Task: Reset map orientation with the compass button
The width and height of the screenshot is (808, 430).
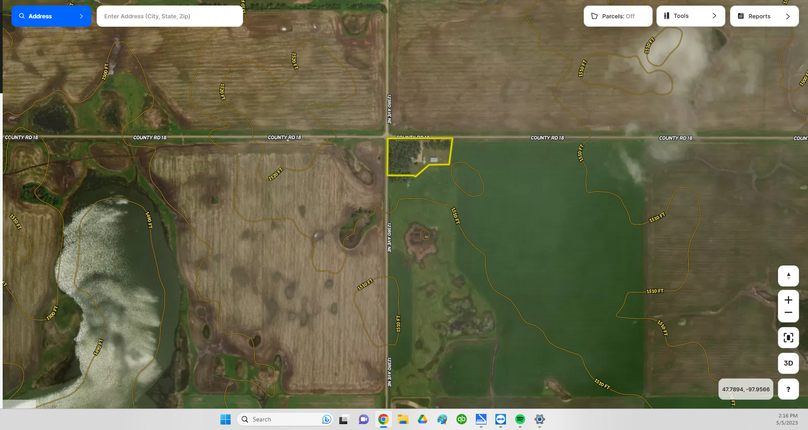Action: [788, 276]
